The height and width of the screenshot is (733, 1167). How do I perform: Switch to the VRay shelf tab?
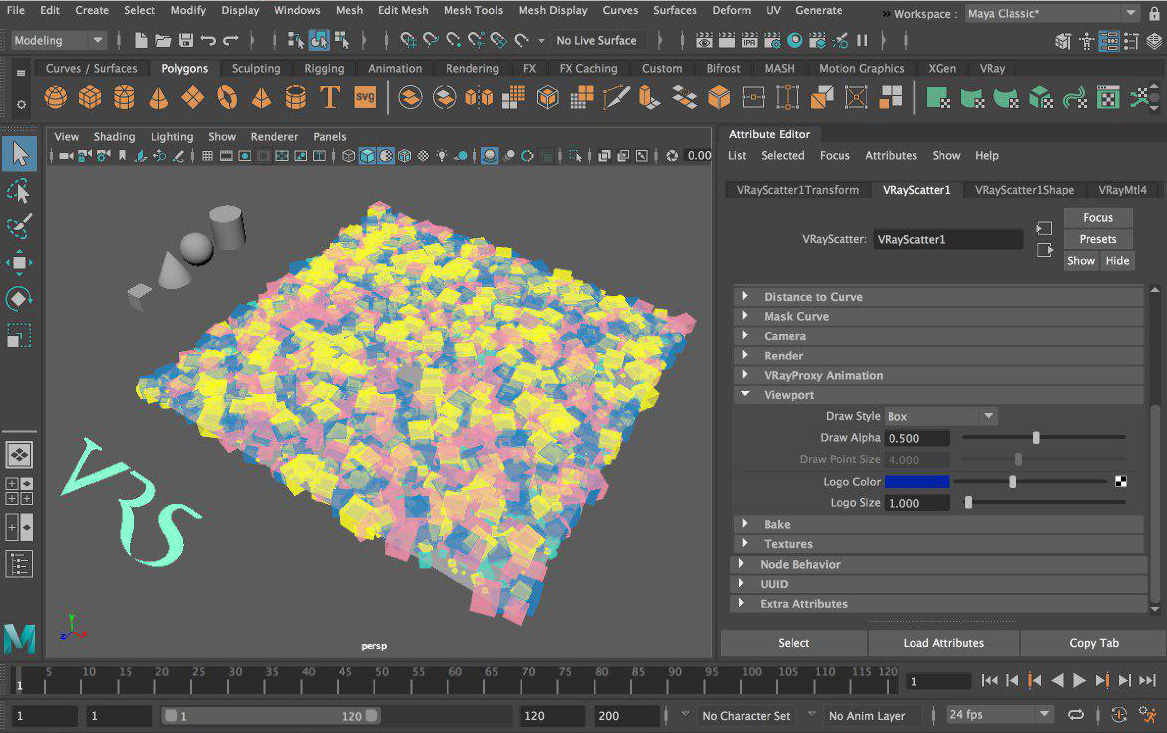(x=992, y=68)
